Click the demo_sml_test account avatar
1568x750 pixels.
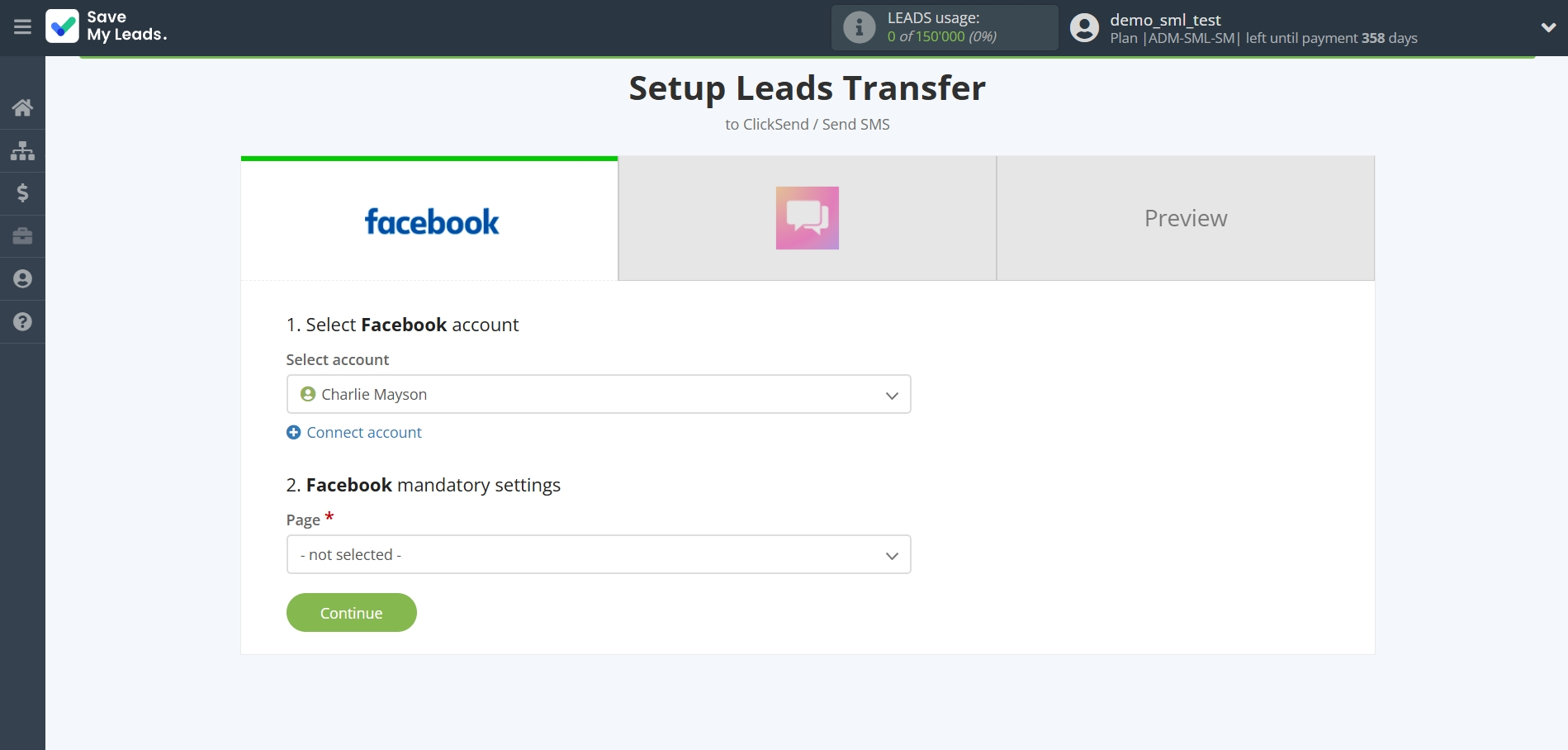1084,28
